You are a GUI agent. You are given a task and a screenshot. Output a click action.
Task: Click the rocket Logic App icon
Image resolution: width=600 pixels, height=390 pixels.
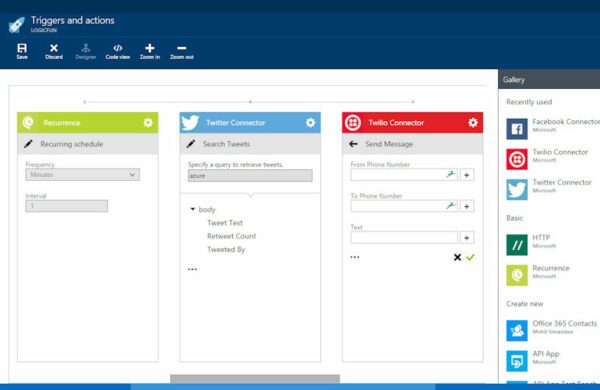17,24
